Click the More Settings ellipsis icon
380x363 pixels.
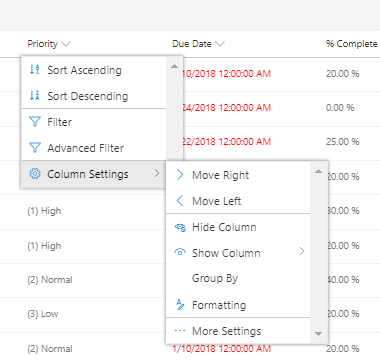[x=180, y=331]
